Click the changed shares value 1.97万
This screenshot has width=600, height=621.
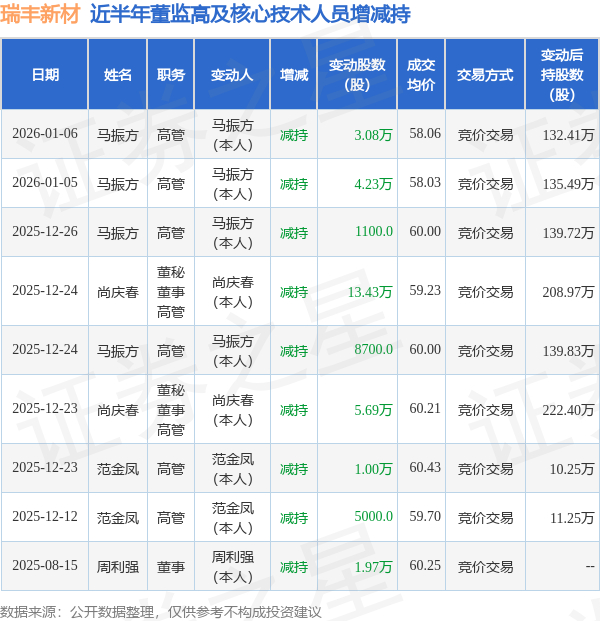click(x=373, y=567)
